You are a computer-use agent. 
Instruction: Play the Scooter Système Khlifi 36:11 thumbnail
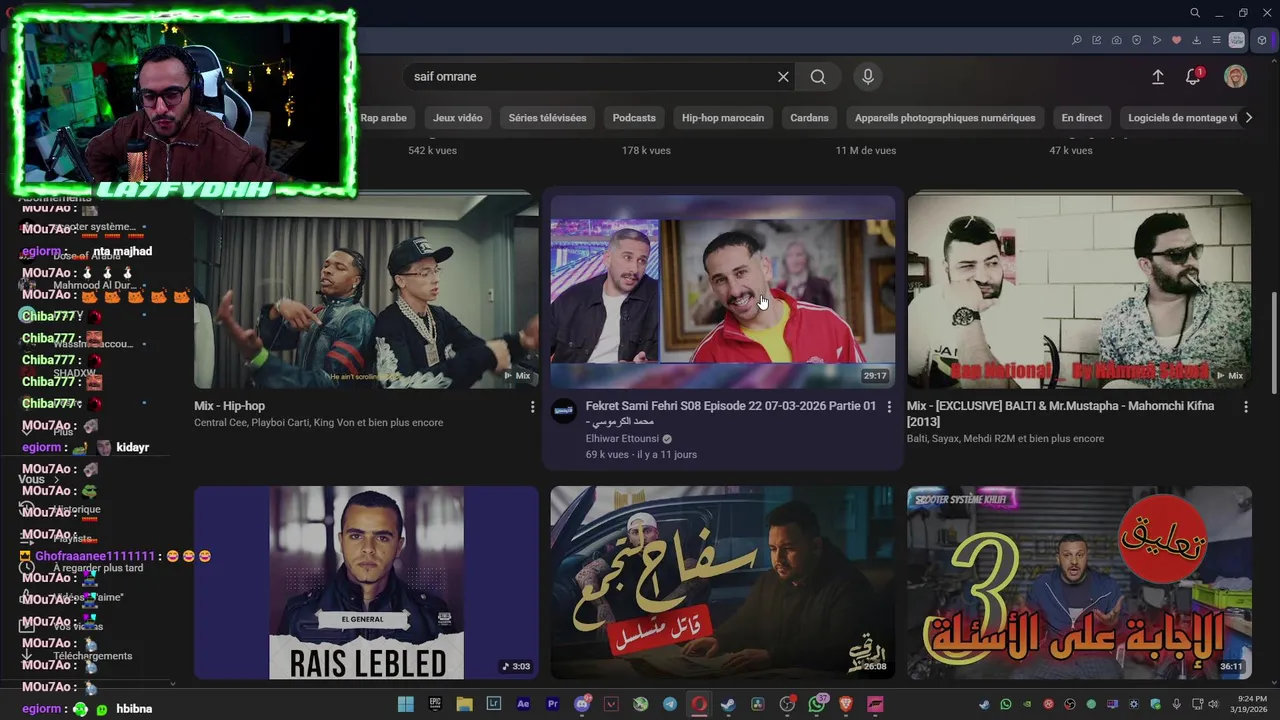[1079, 583]
